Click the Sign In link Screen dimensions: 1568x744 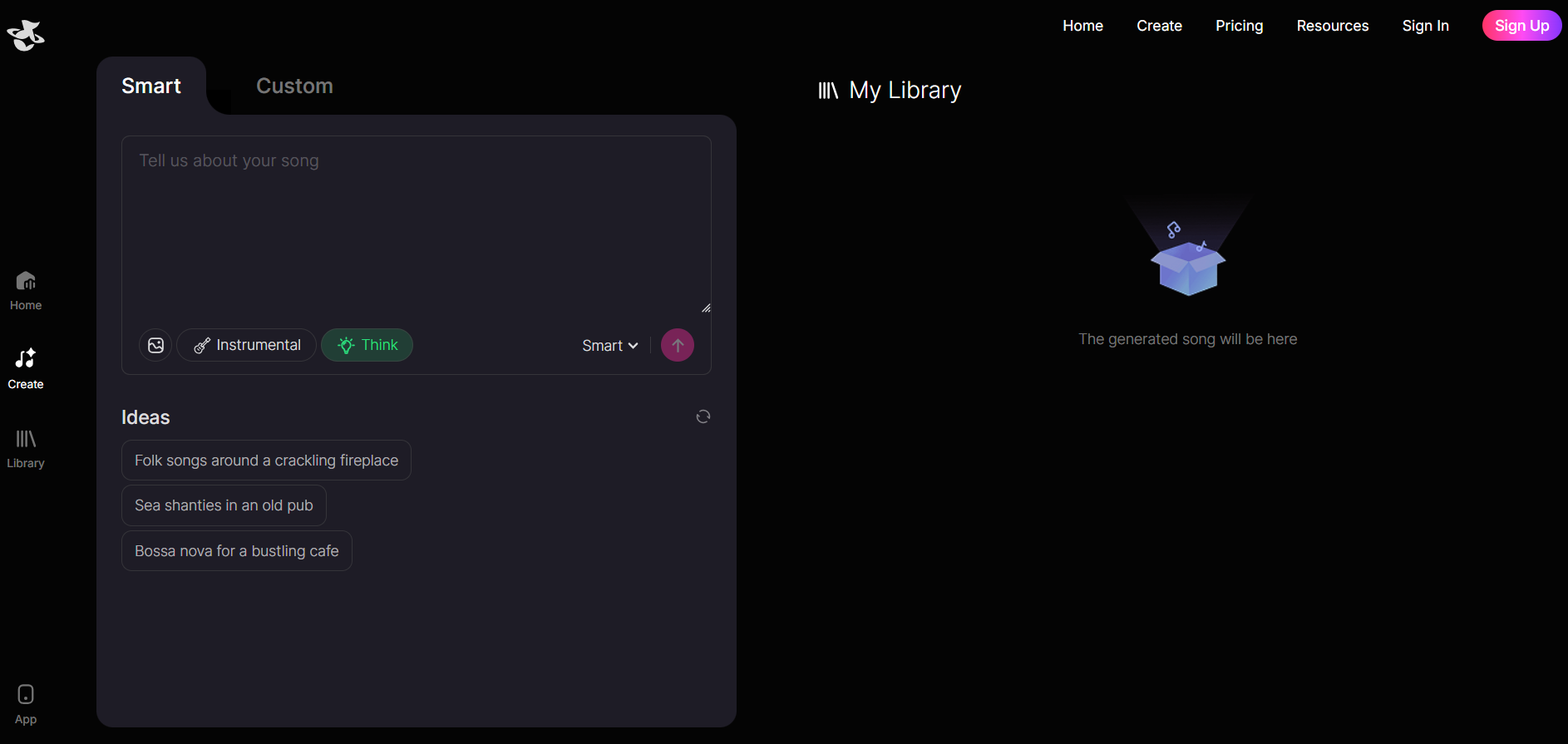[1425, 26]
